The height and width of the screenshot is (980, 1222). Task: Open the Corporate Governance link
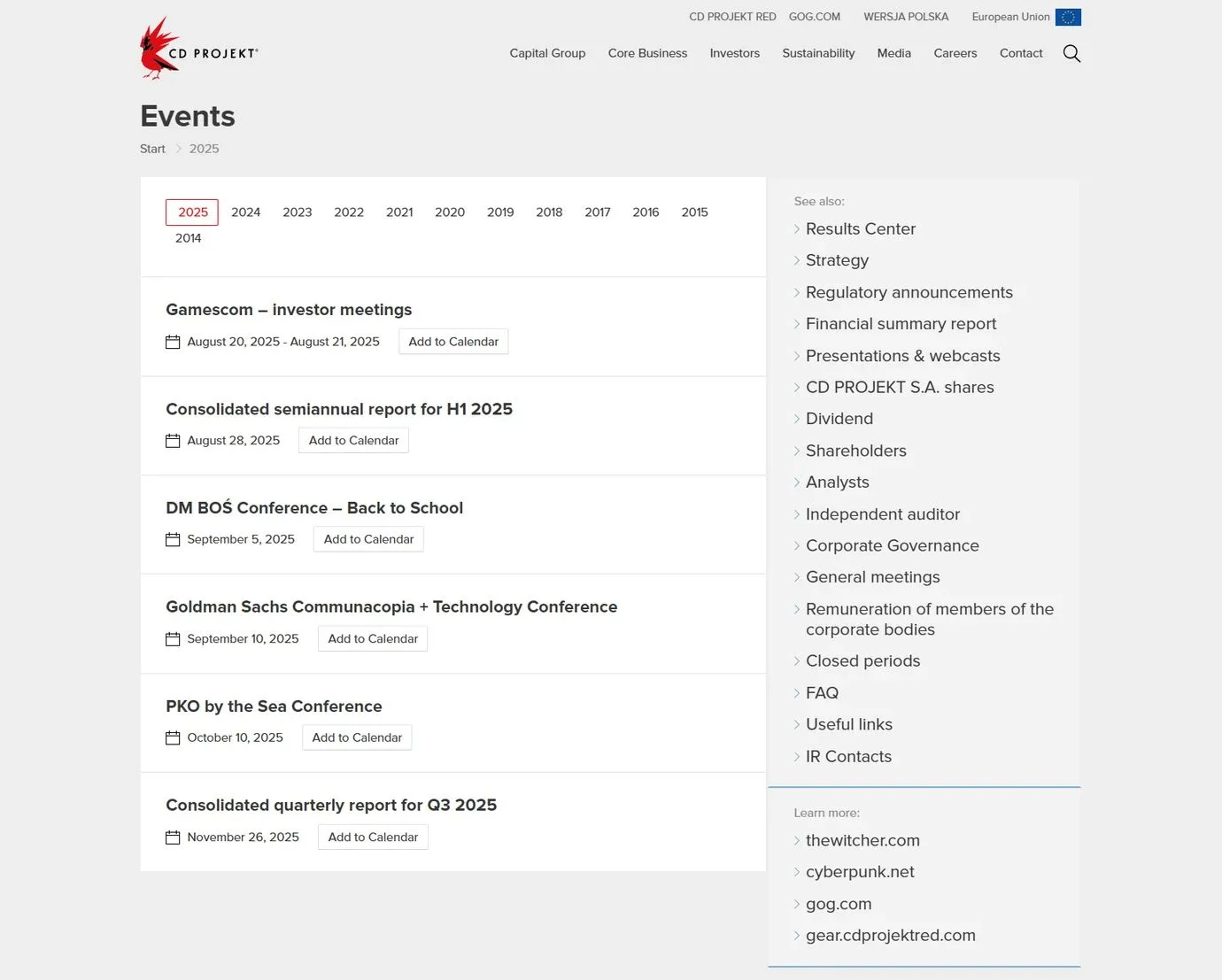coord(893,546)
